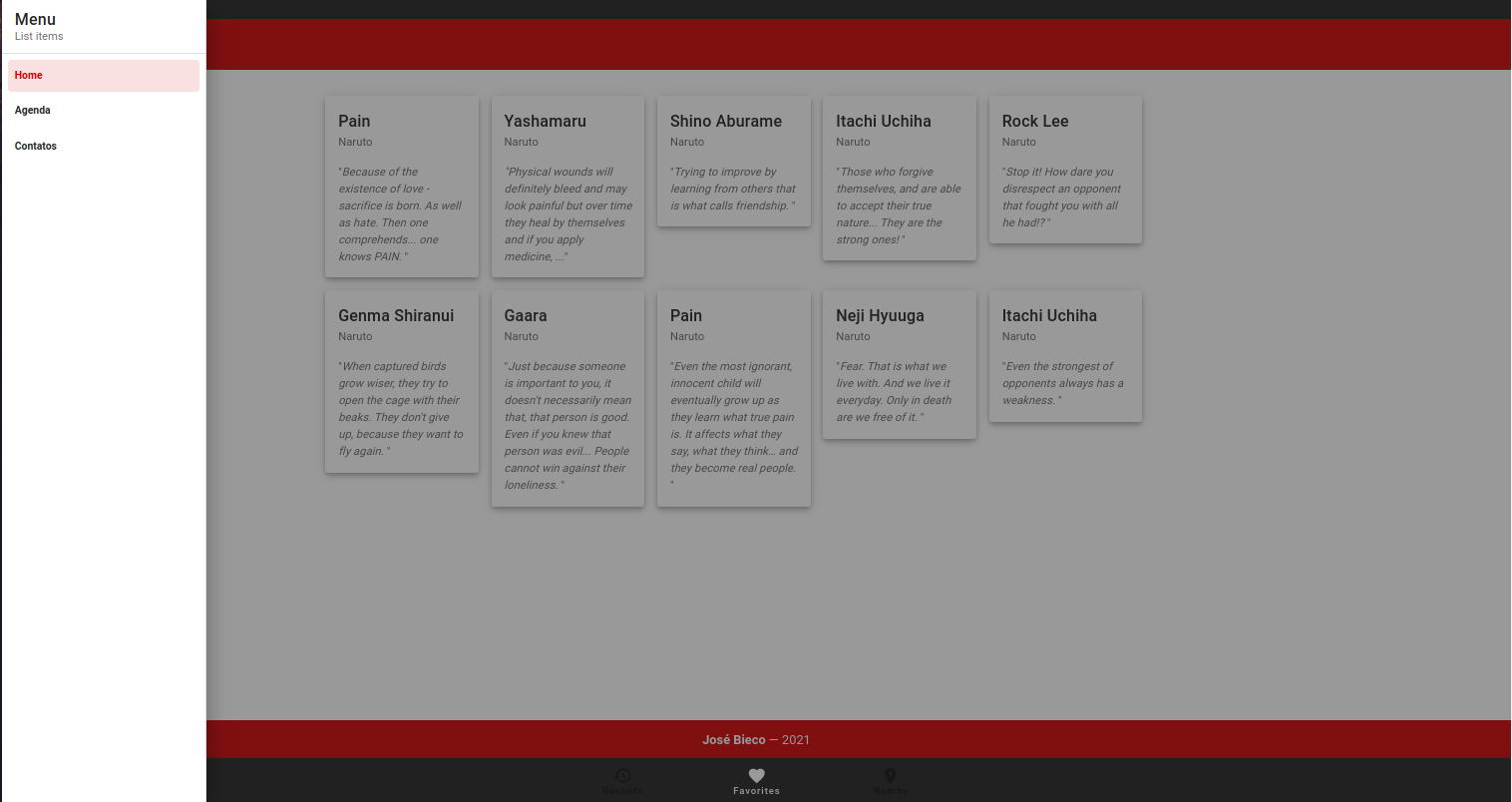This screenshot has height=802, width=1512.
Task: Click the 'List items' drawer subtitle
Action: pyautogui.click(x=39, y=36)
